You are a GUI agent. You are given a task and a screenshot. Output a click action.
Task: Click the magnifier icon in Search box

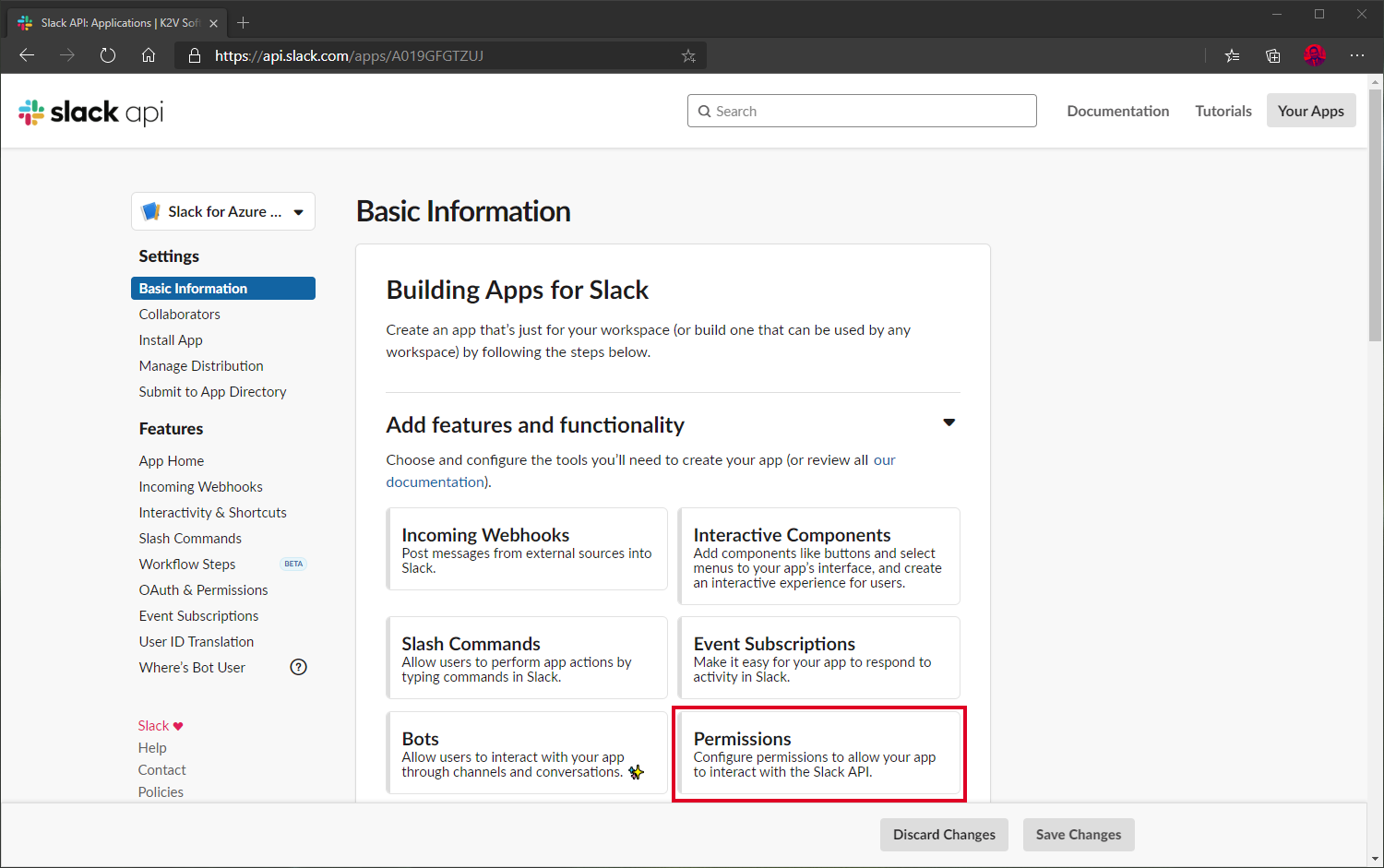coord(705,112)
